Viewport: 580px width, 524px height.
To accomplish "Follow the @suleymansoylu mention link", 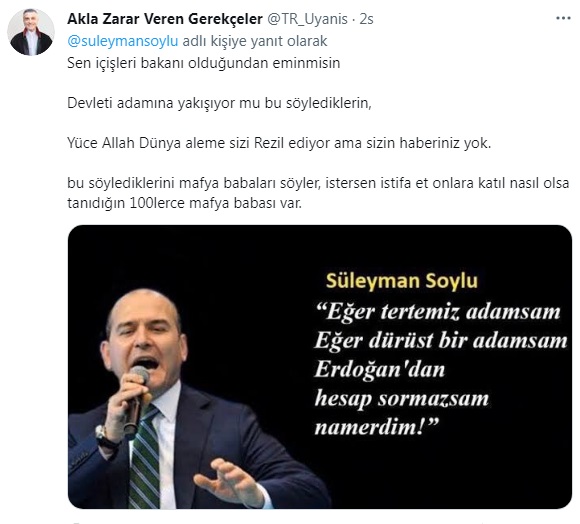I will (x=122, y=41).
